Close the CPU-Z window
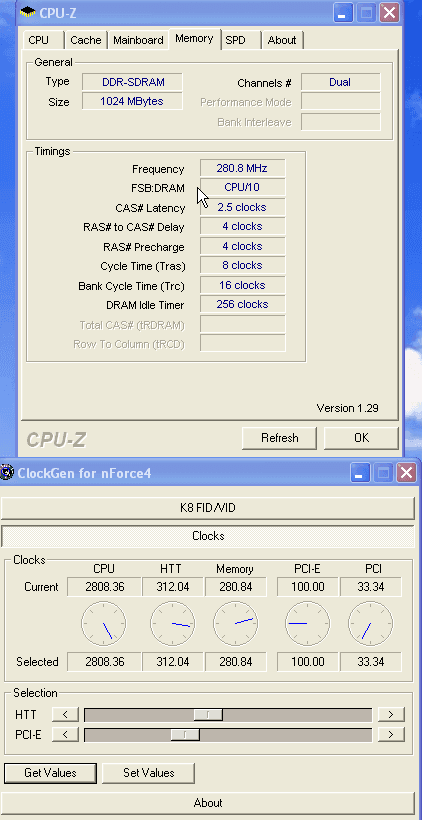The image size is (422, 820). [x=390, y=13]
